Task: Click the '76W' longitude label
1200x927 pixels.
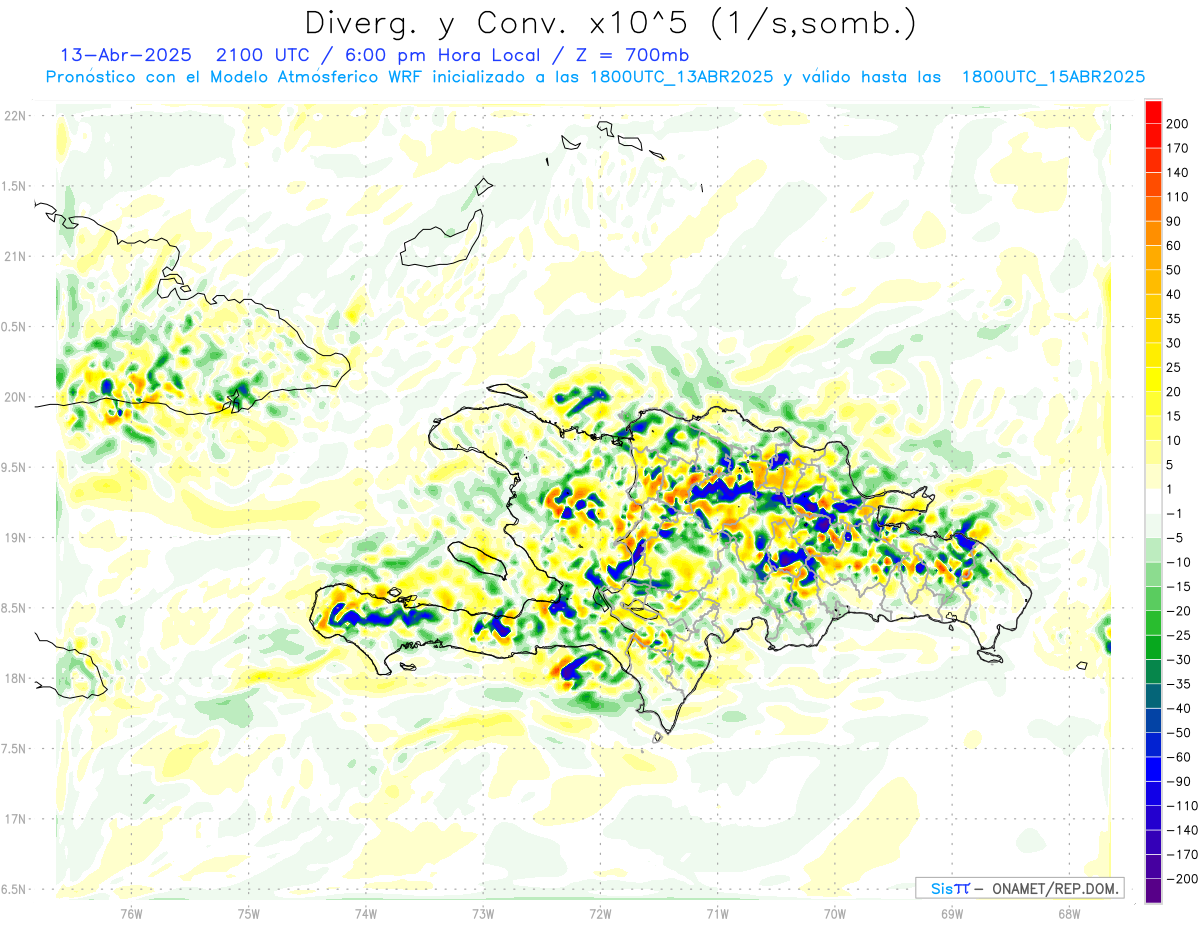Action: point(131,912)
